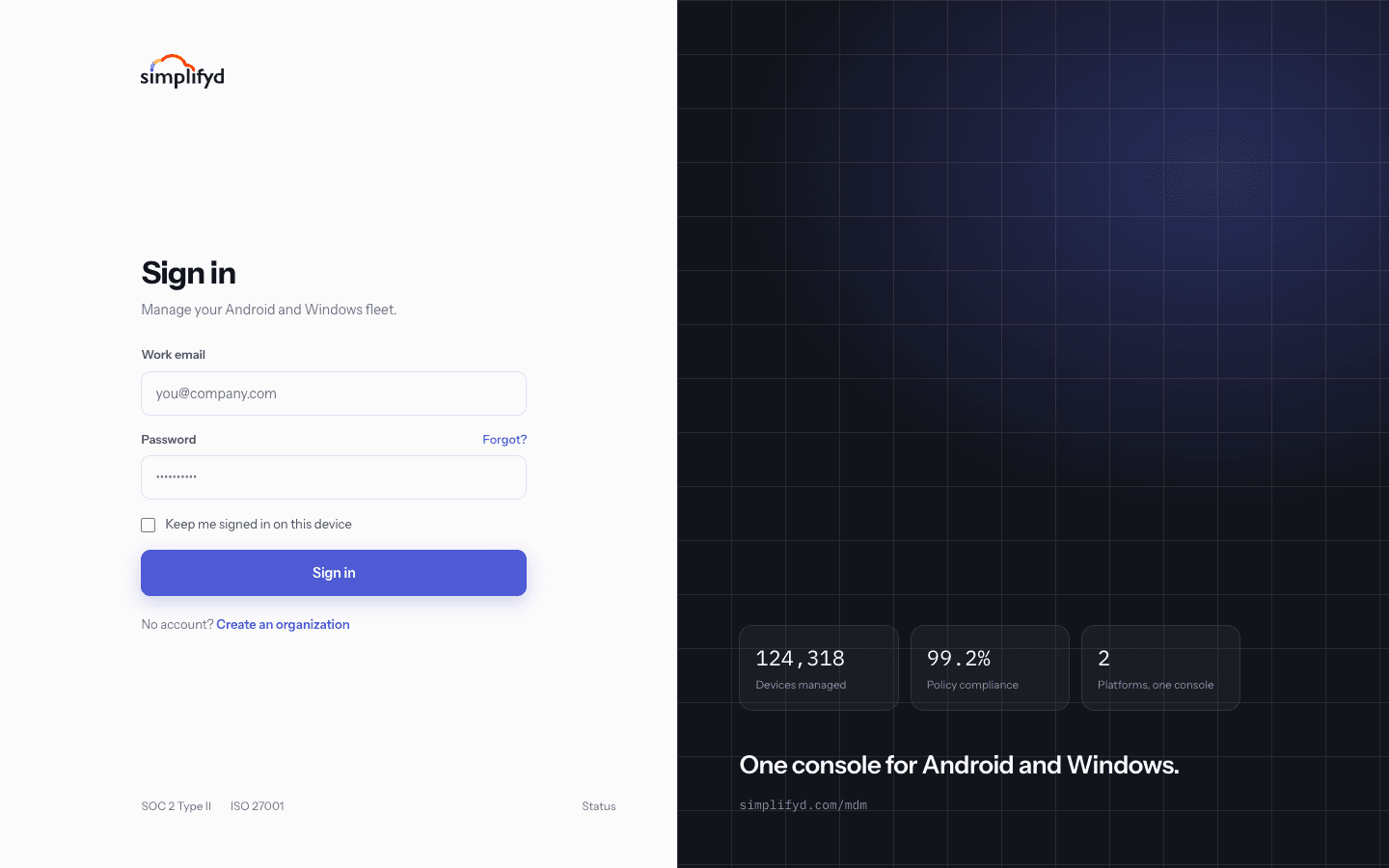Submit with the Sign in button
Screen dimensions: 1389x868
tap(334, 573)
